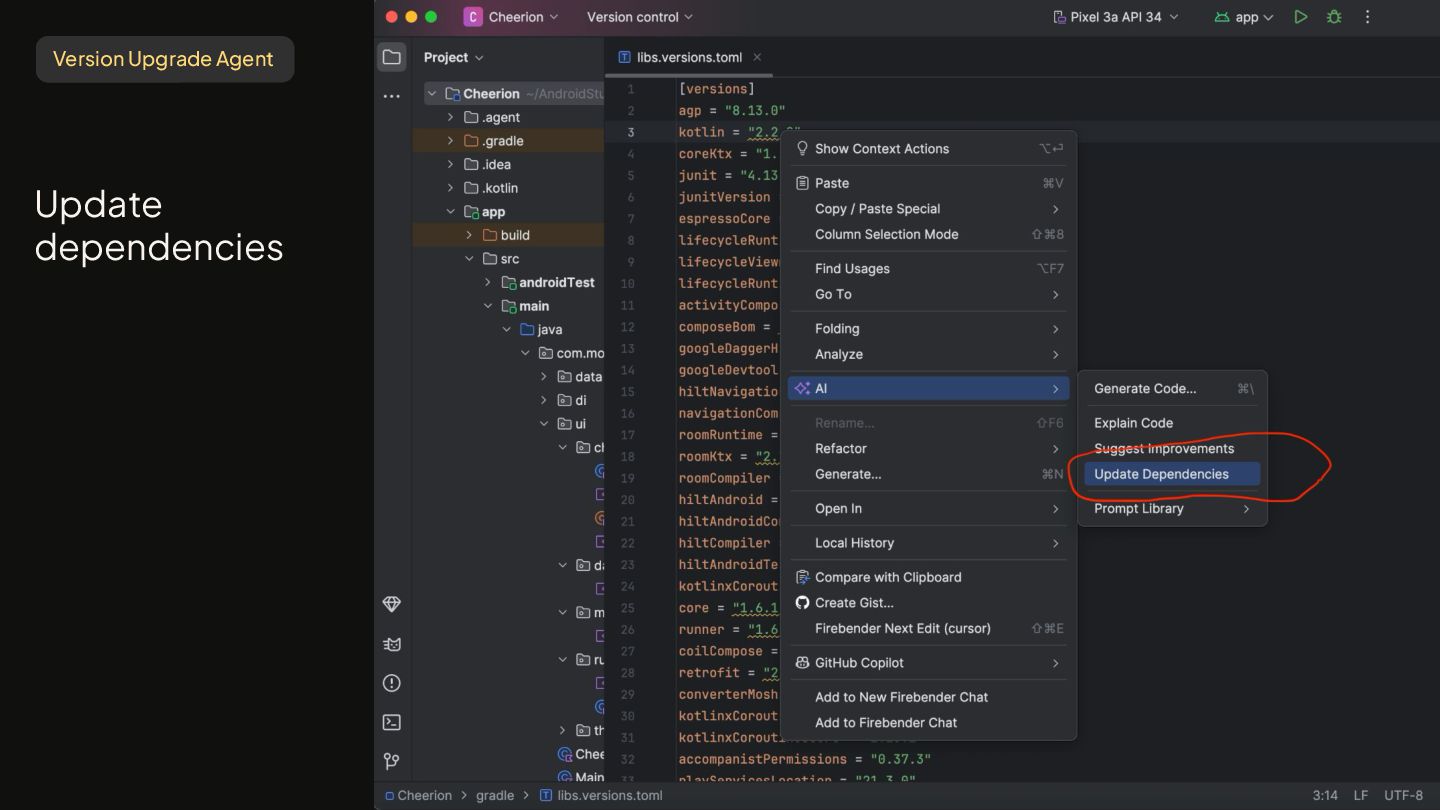The image size is (1440, 810).
Task: Select Update Dependencies in AI submenu
Action: (1161, 474)
